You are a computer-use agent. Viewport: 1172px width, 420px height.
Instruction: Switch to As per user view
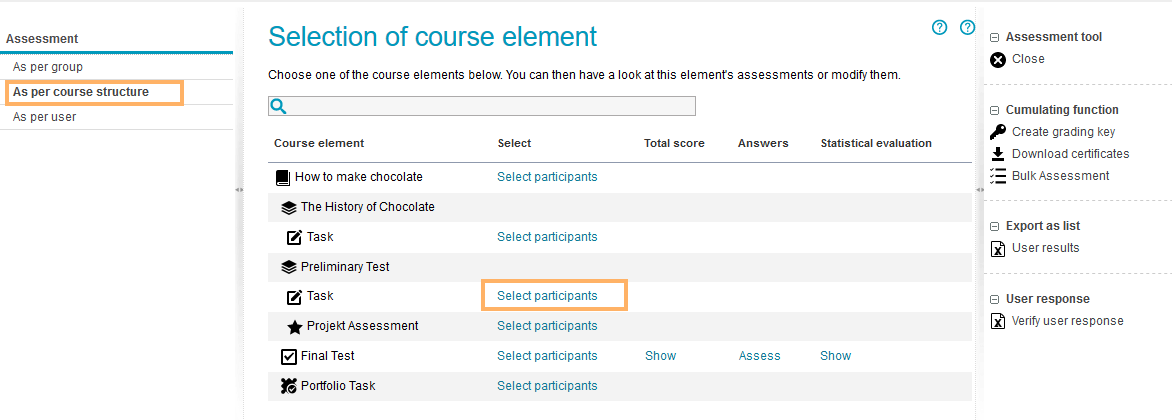[x=45, y=117]
